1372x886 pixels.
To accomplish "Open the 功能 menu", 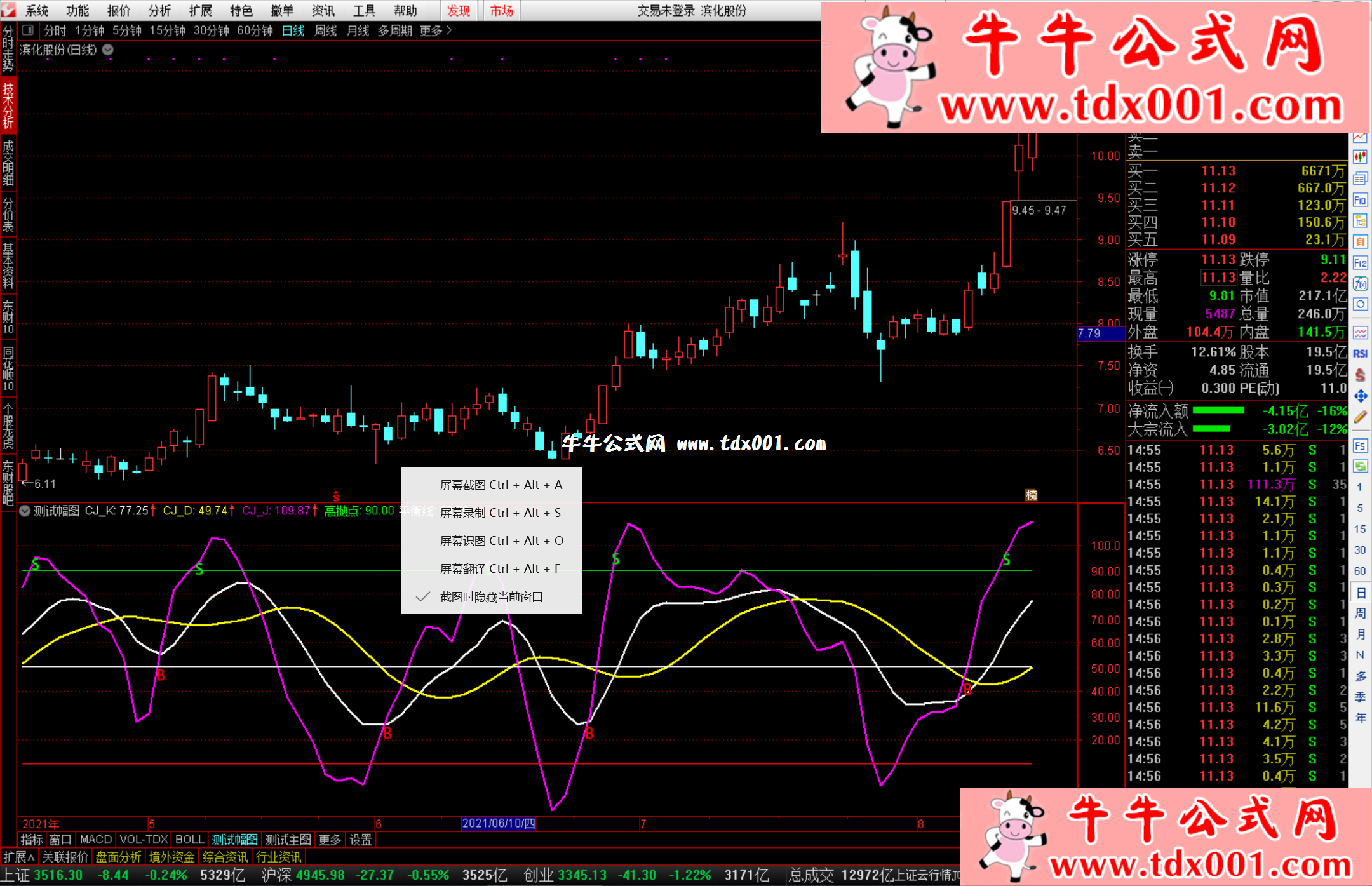I will 77,11.
